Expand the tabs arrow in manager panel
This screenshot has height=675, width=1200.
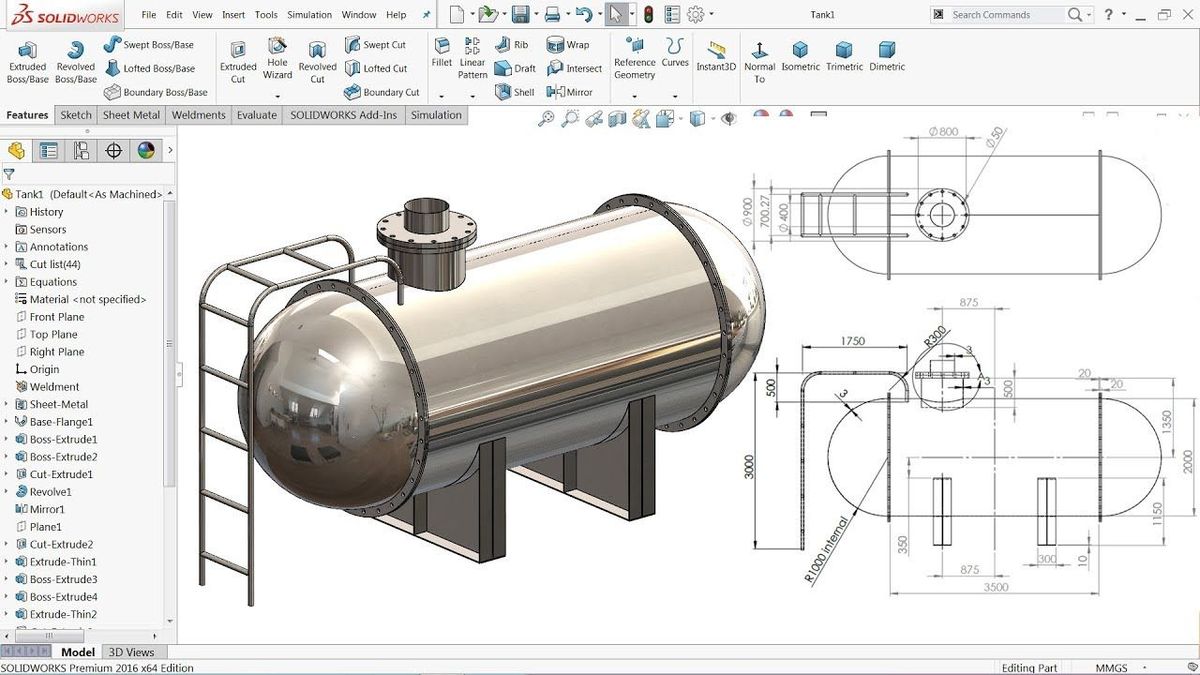[170, 150]
